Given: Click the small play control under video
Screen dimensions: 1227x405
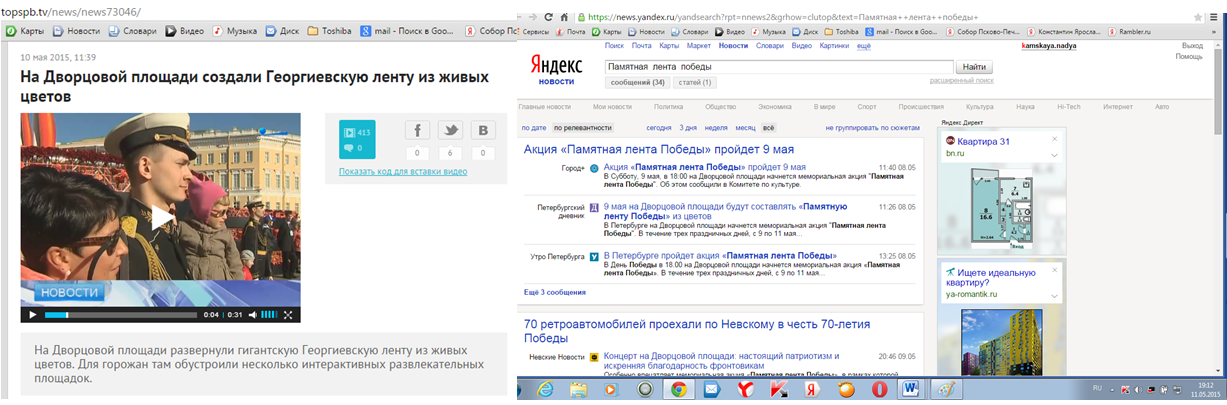Looking at the screenshot, I should click(32, 315).
